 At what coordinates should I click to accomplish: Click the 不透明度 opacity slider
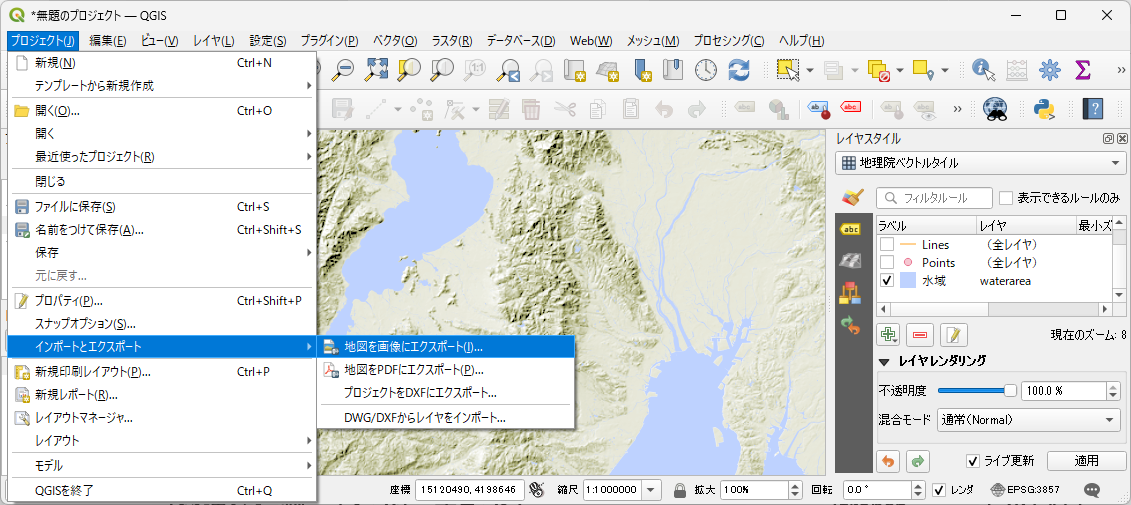[977, 391]
